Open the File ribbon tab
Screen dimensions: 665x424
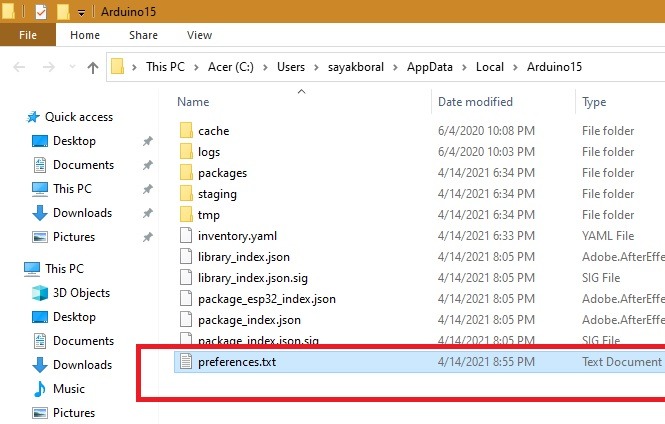pyautogui.click(x=28, y=35)
